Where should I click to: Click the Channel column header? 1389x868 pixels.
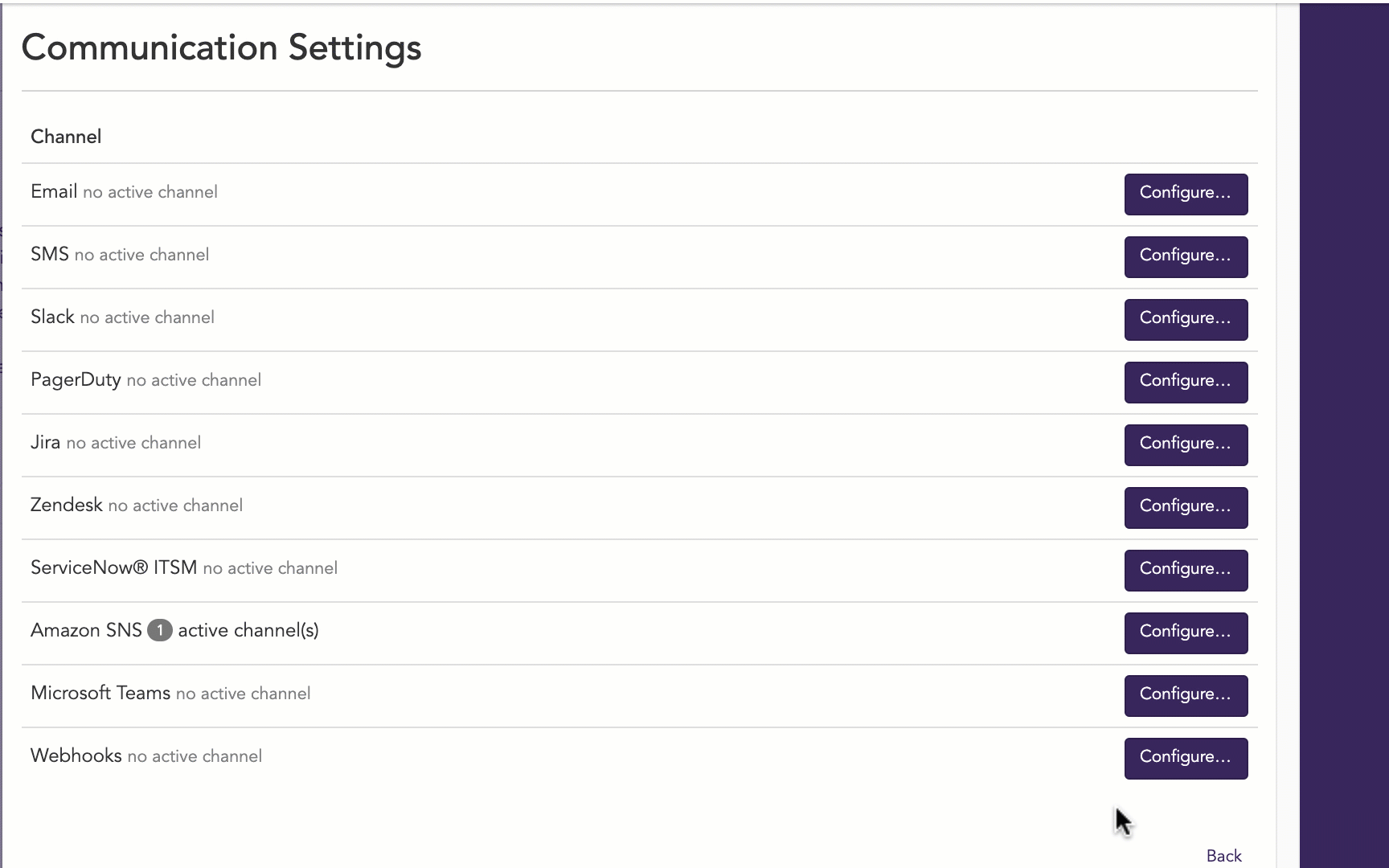66,137
